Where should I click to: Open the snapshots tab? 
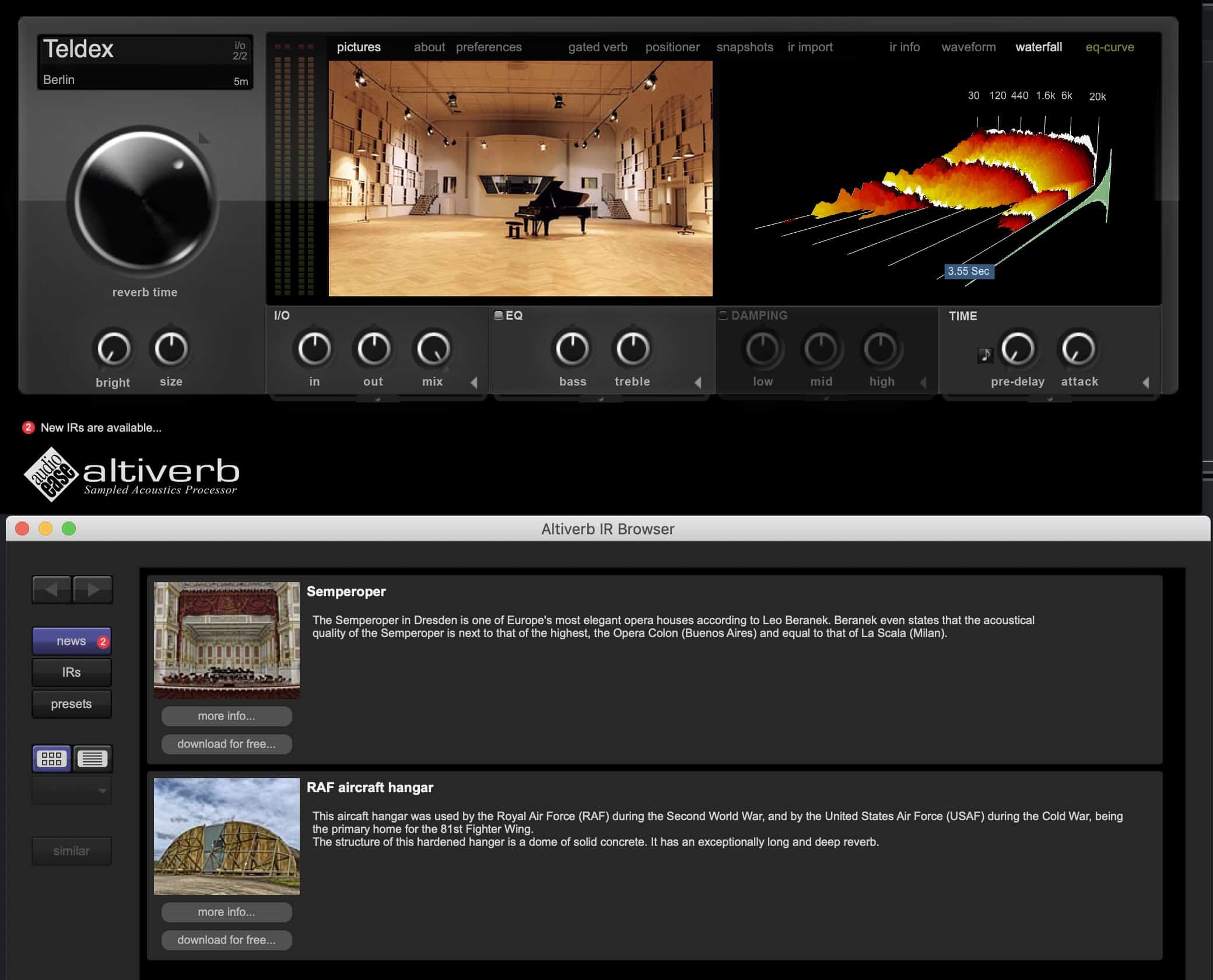coord(745,47)
